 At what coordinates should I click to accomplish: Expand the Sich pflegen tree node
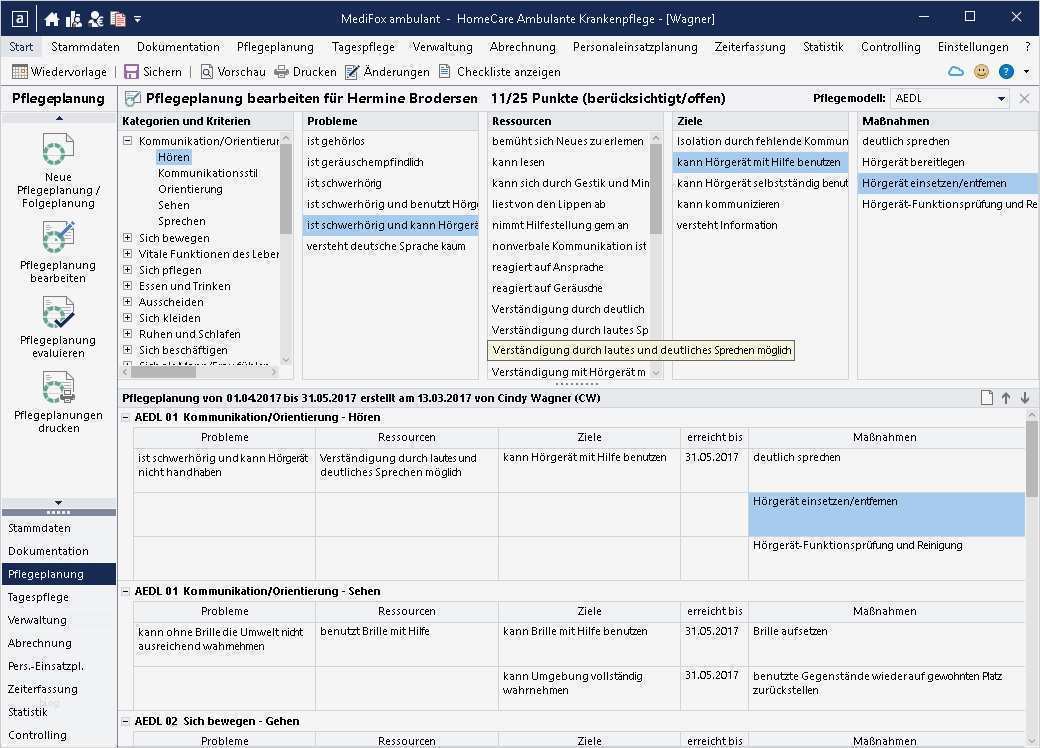[127, 269]
